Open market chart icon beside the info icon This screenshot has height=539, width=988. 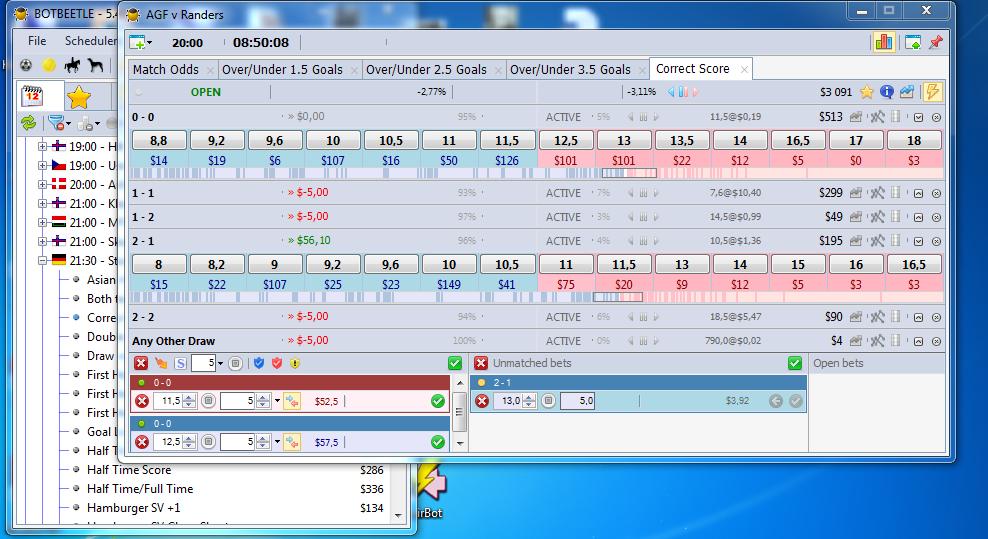click(x=907, y=92)
